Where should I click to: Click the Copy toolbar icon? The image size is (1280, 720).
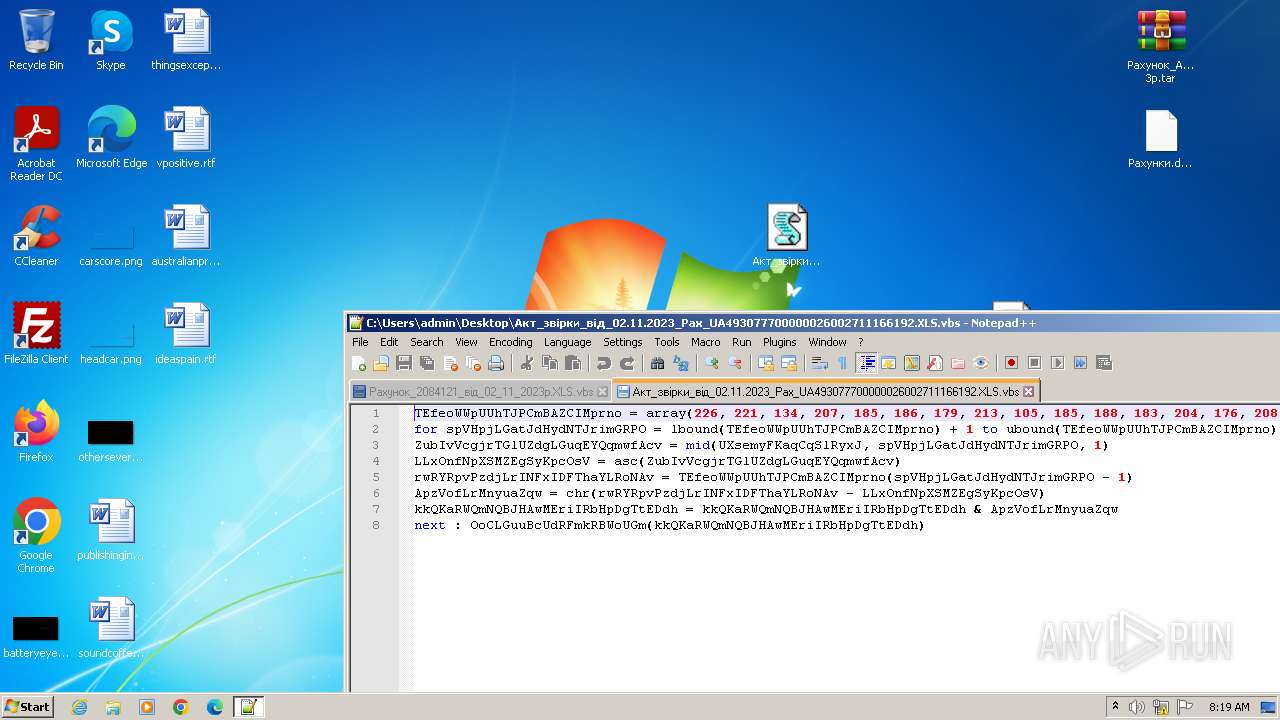pyautogui.click(x=549, y=363)
